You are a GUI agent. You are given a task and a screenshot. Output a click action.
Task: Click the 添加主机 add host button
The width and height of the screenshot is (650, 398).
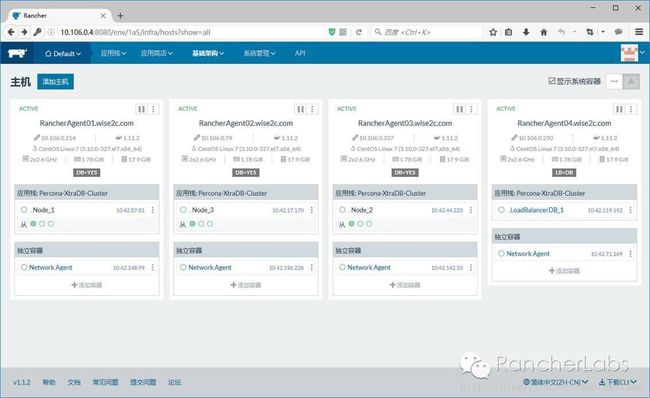pyautogui.click(x=56, y=82)
